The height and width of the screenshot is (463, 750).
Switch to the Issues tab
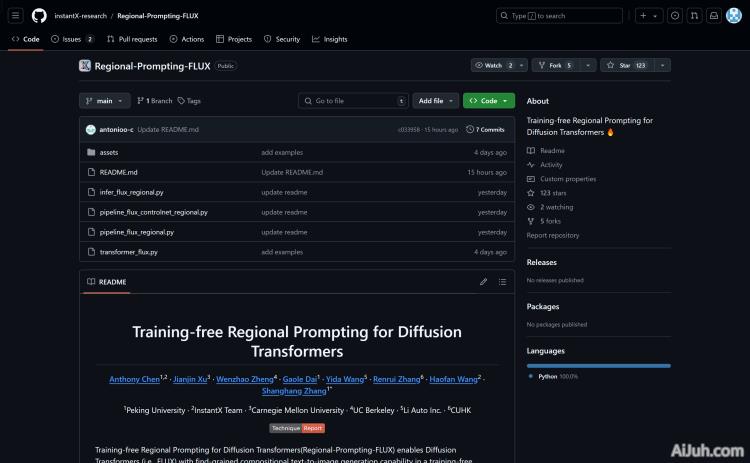pyautogui.click(x=72, y=39)
